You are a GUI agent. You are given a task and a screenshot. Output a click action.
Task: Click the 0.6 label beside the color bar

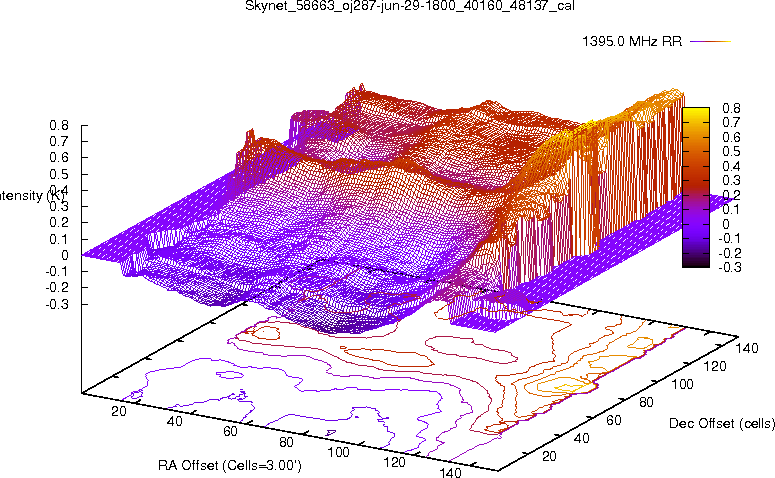pyautogui.click(x=731, y=137)
